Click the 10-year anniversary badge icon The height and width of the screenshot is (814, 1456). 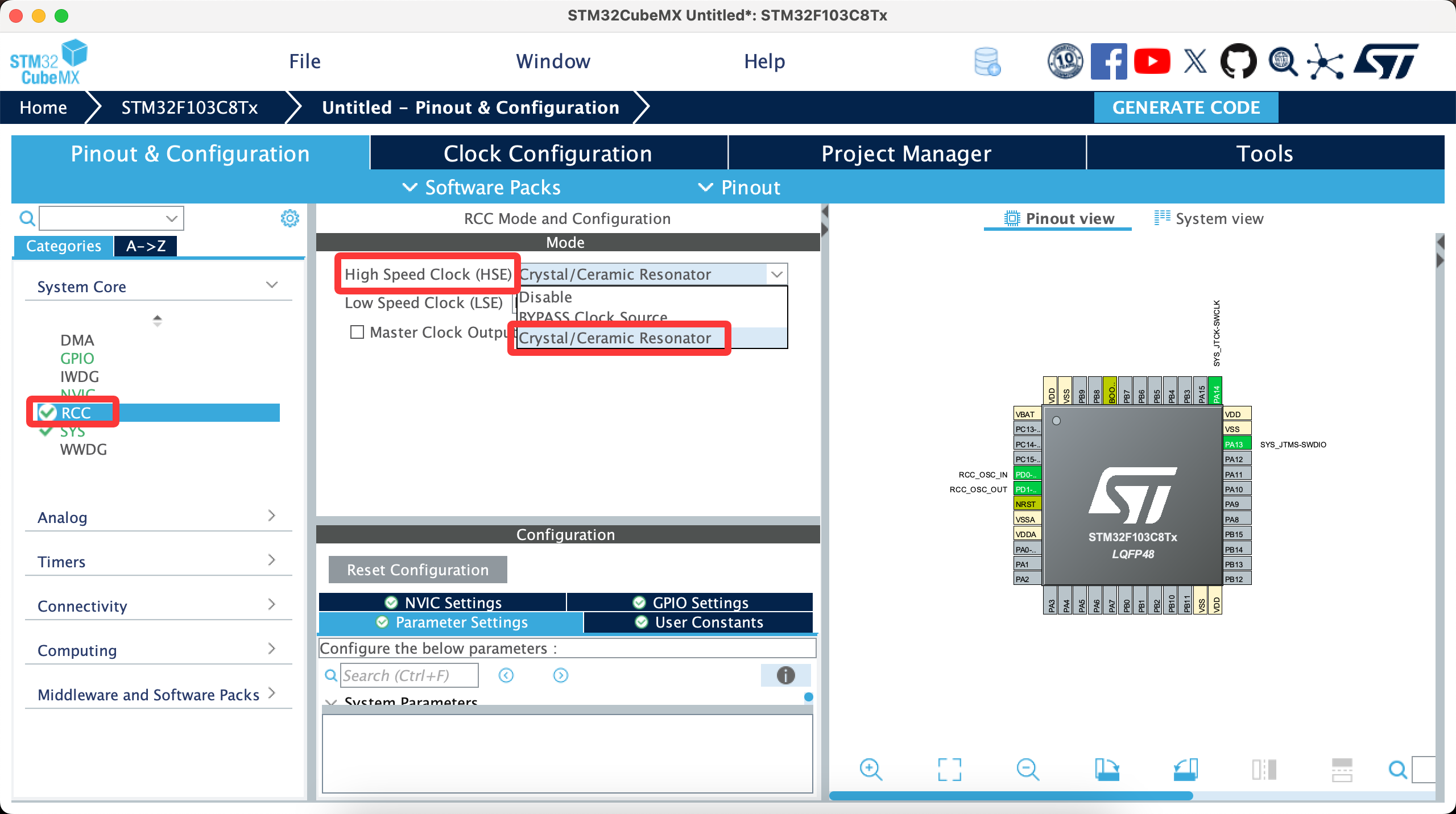pyautogui.click(x=1065, y=61)
